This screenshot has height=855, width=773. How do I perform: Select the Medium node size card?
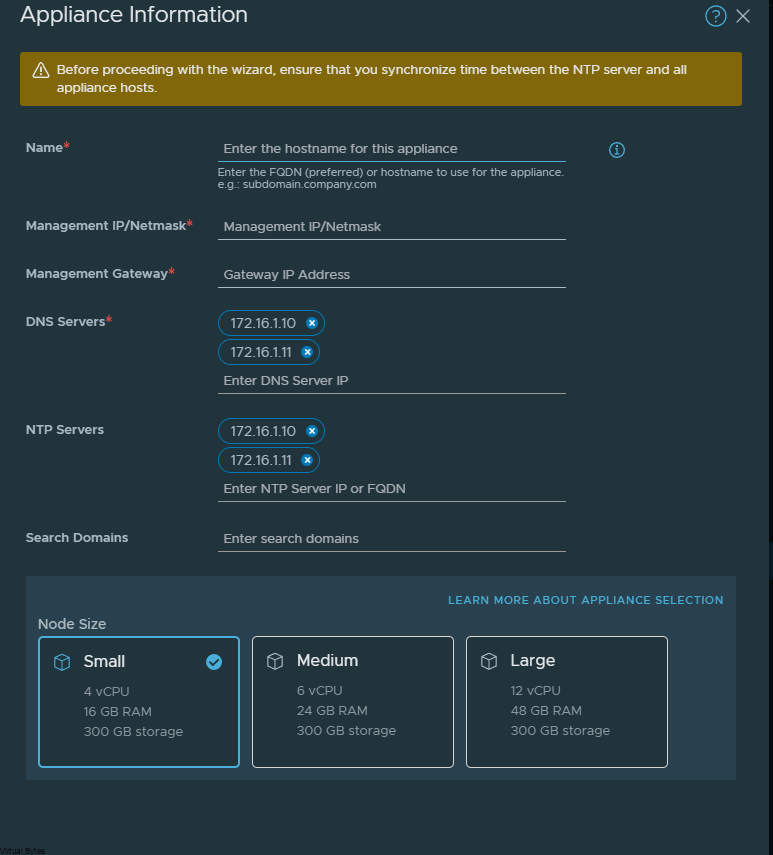click(353, 702)
